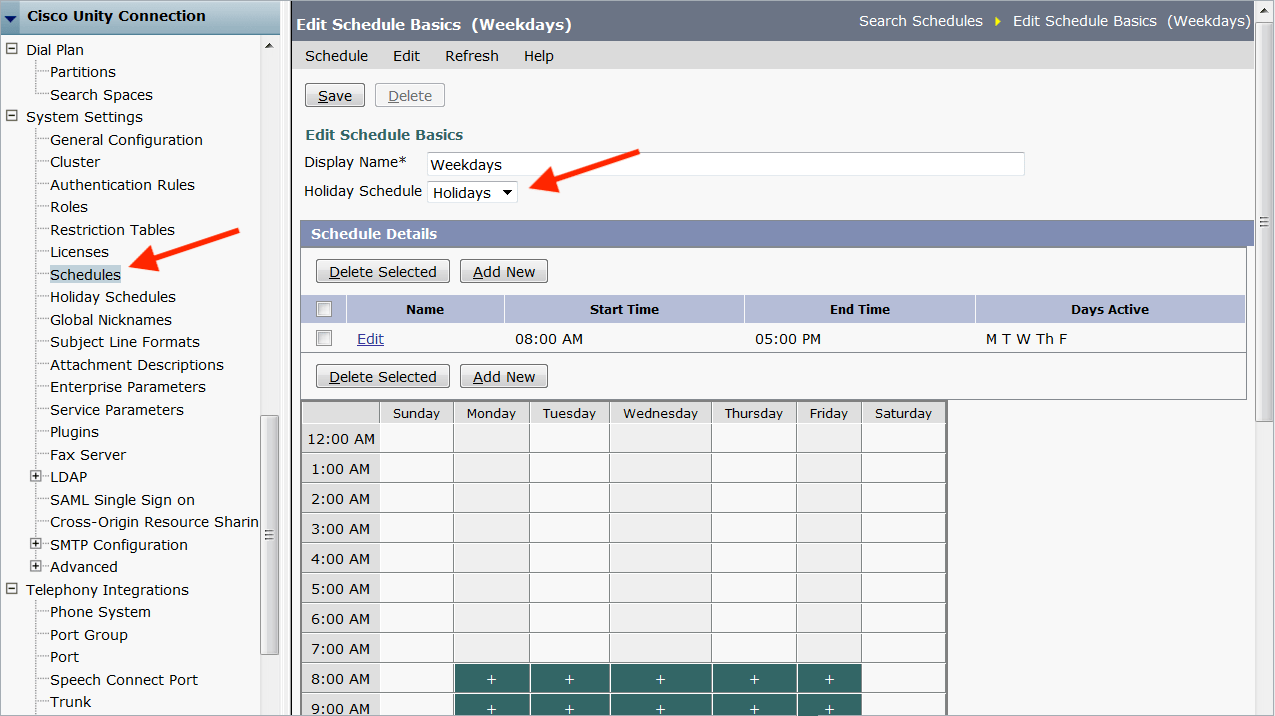This screenshot has width=1275, height=716.
Task: Open Holiday Schedules in the tree
Action: pyautogui.click(x=113, y=297)
